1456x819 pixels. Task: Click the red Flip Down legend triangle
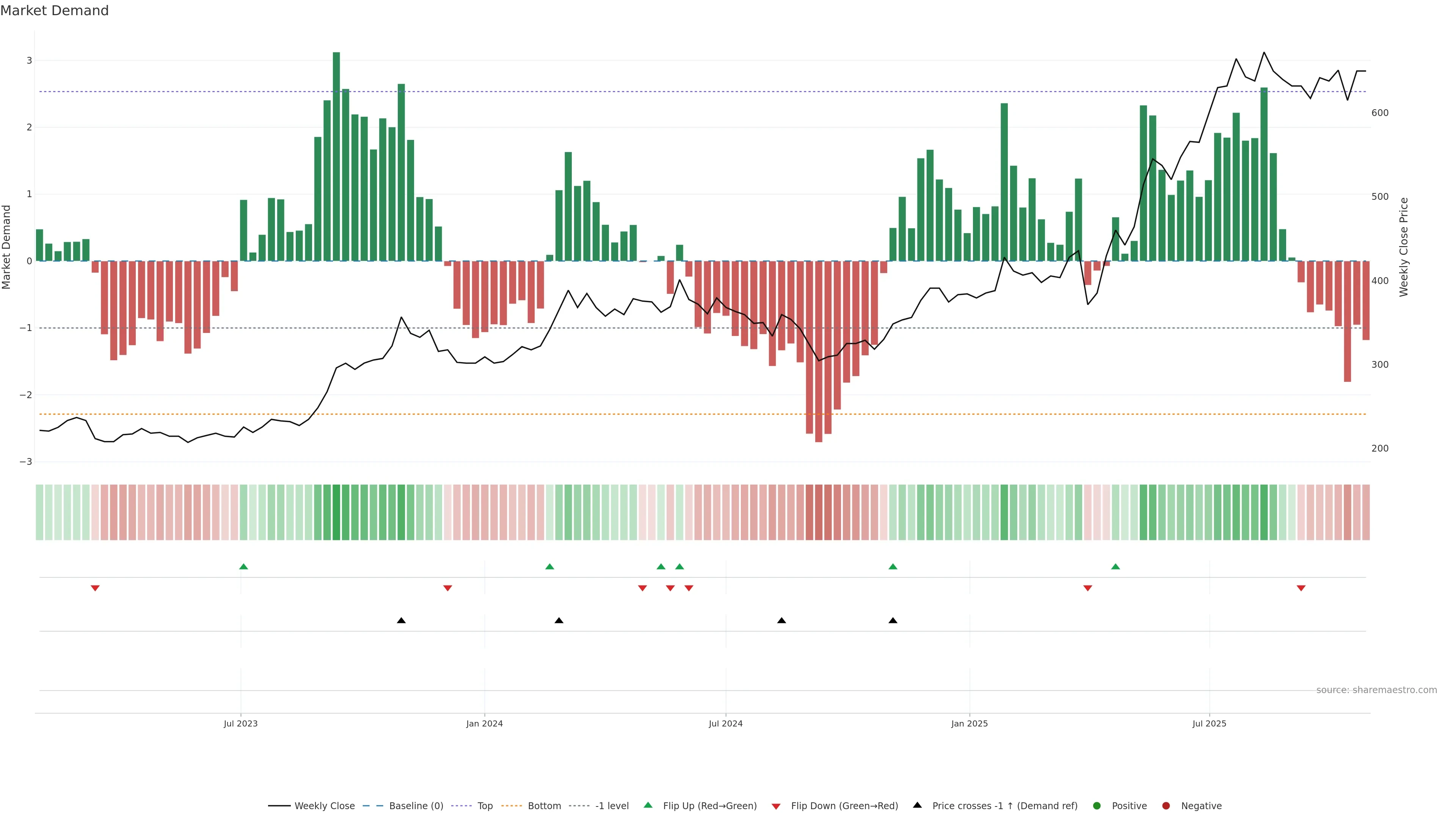click(x=776, y=806)
